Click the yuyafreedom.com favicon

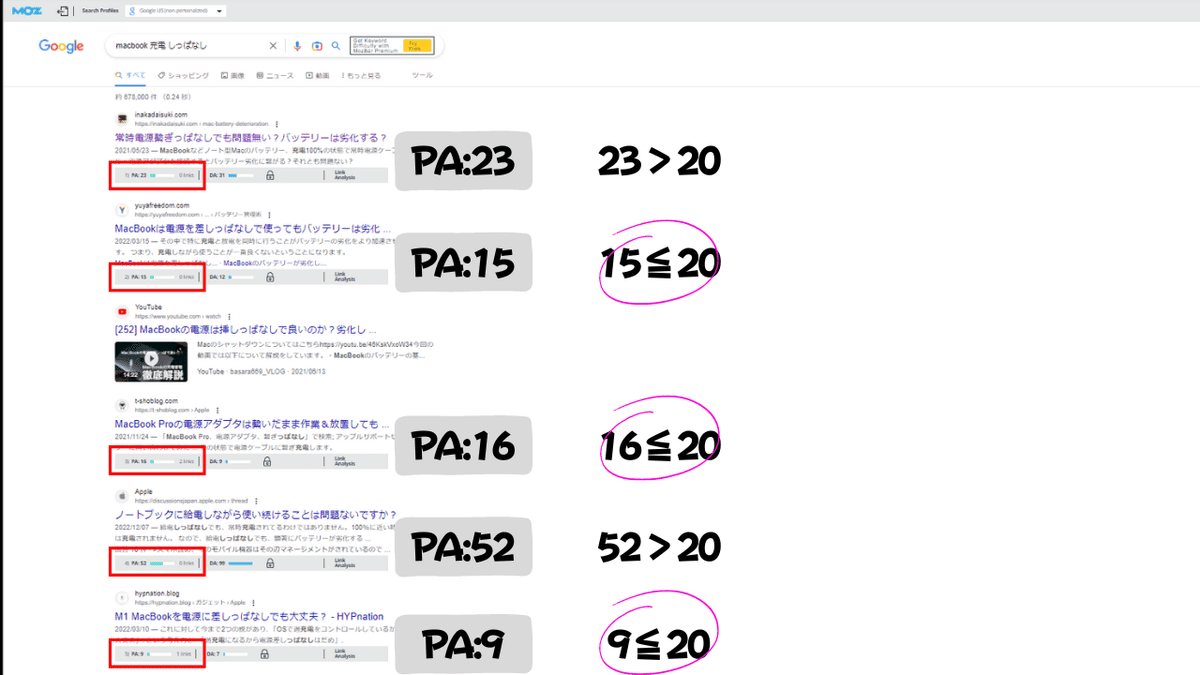(121, 209)
